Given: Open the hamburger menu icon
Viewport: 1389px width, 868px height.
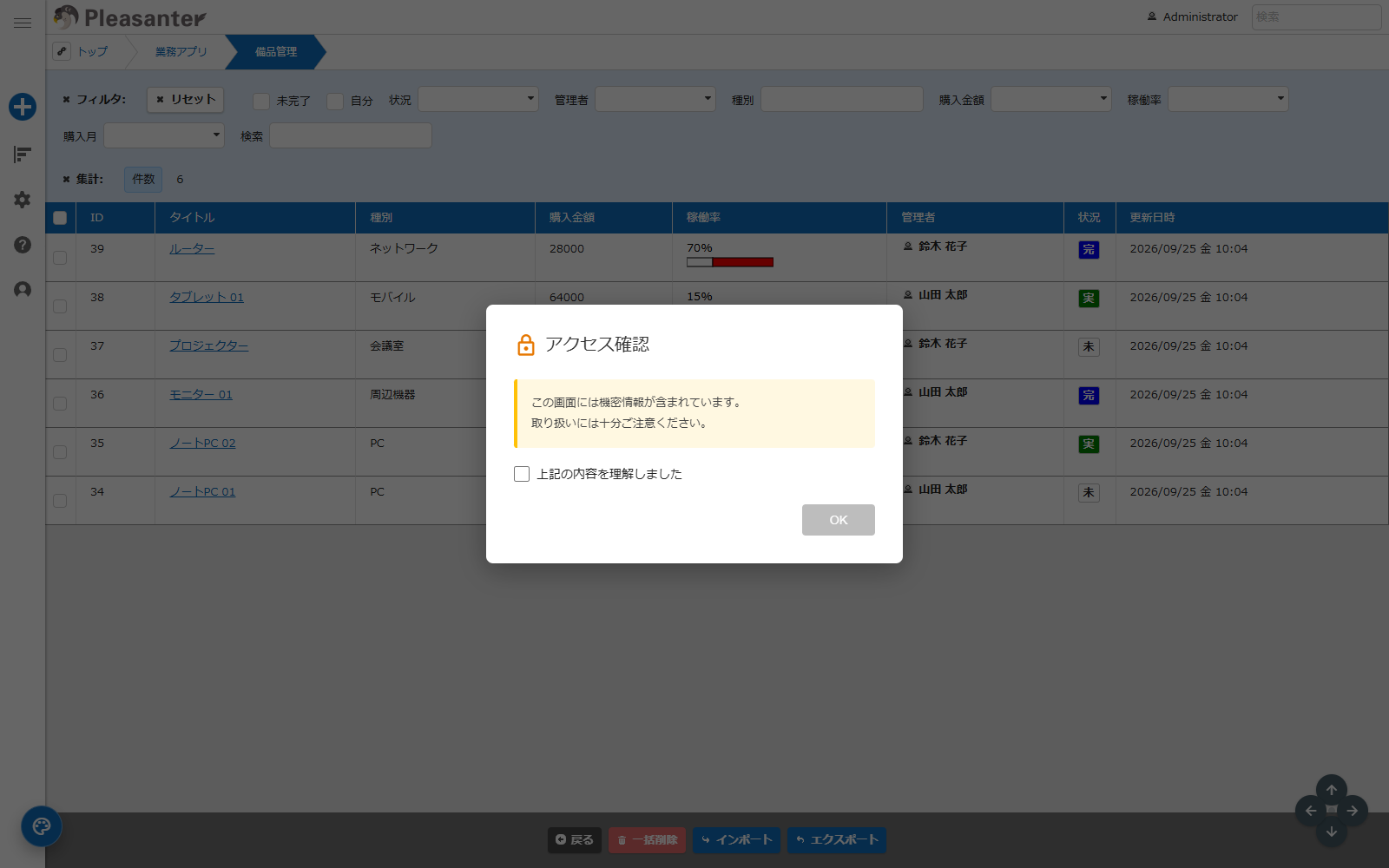Looking at the screenshot, I should coord(23,23).
